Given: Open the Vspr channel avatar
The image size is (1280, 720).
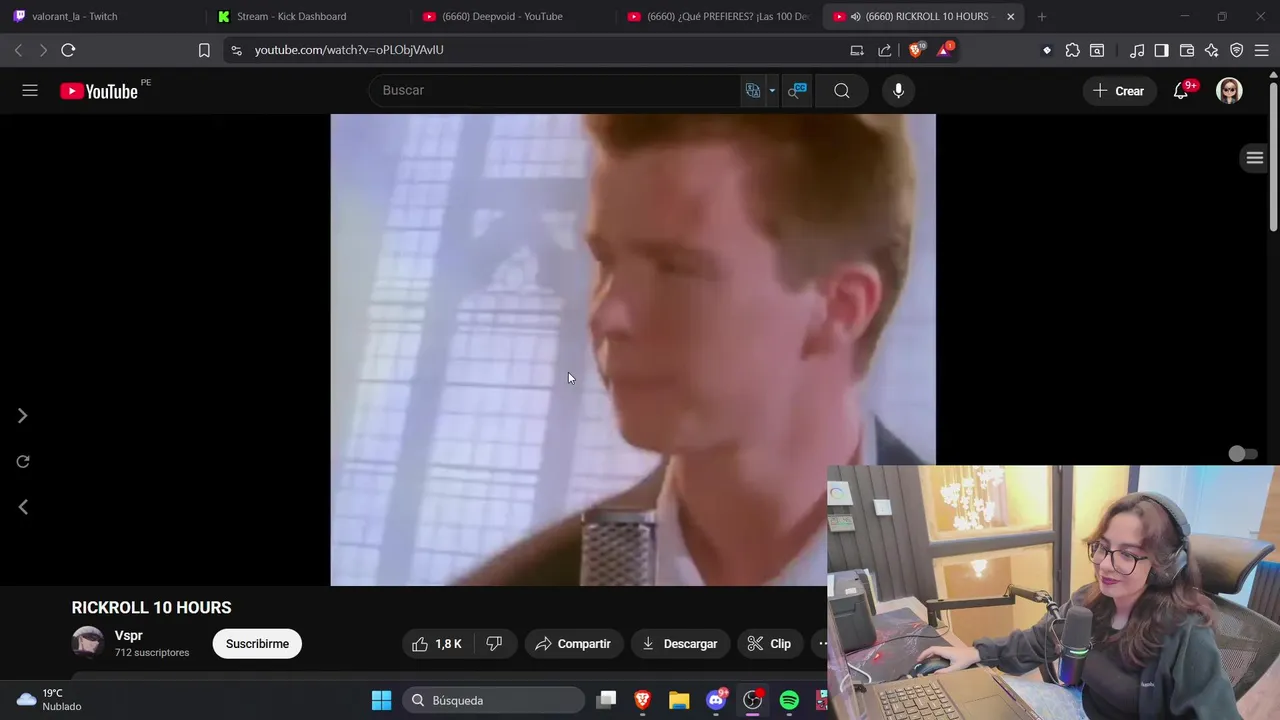Looking at the screenshot, I should pyautogui.click(x=88, y=642).
